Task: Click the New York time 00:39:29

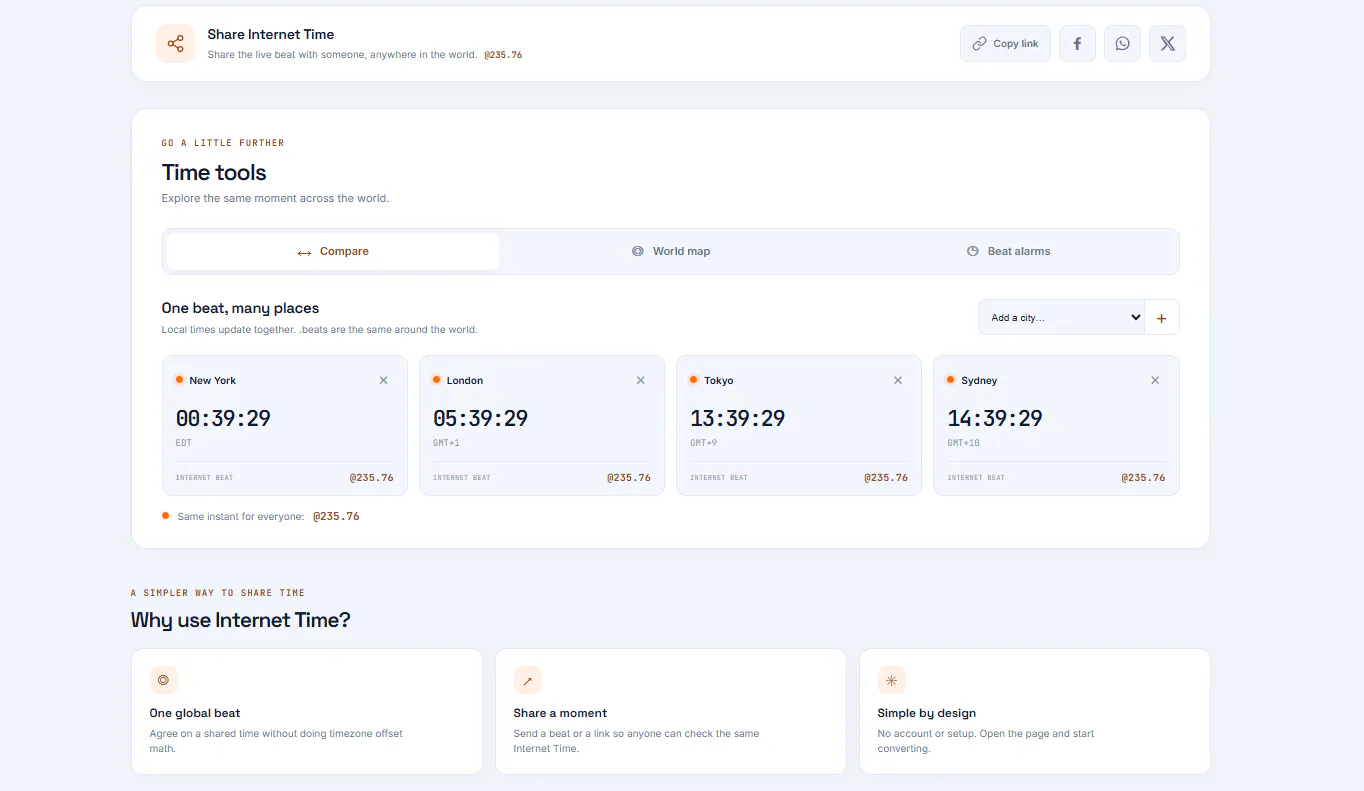Action: pos(223,418)
